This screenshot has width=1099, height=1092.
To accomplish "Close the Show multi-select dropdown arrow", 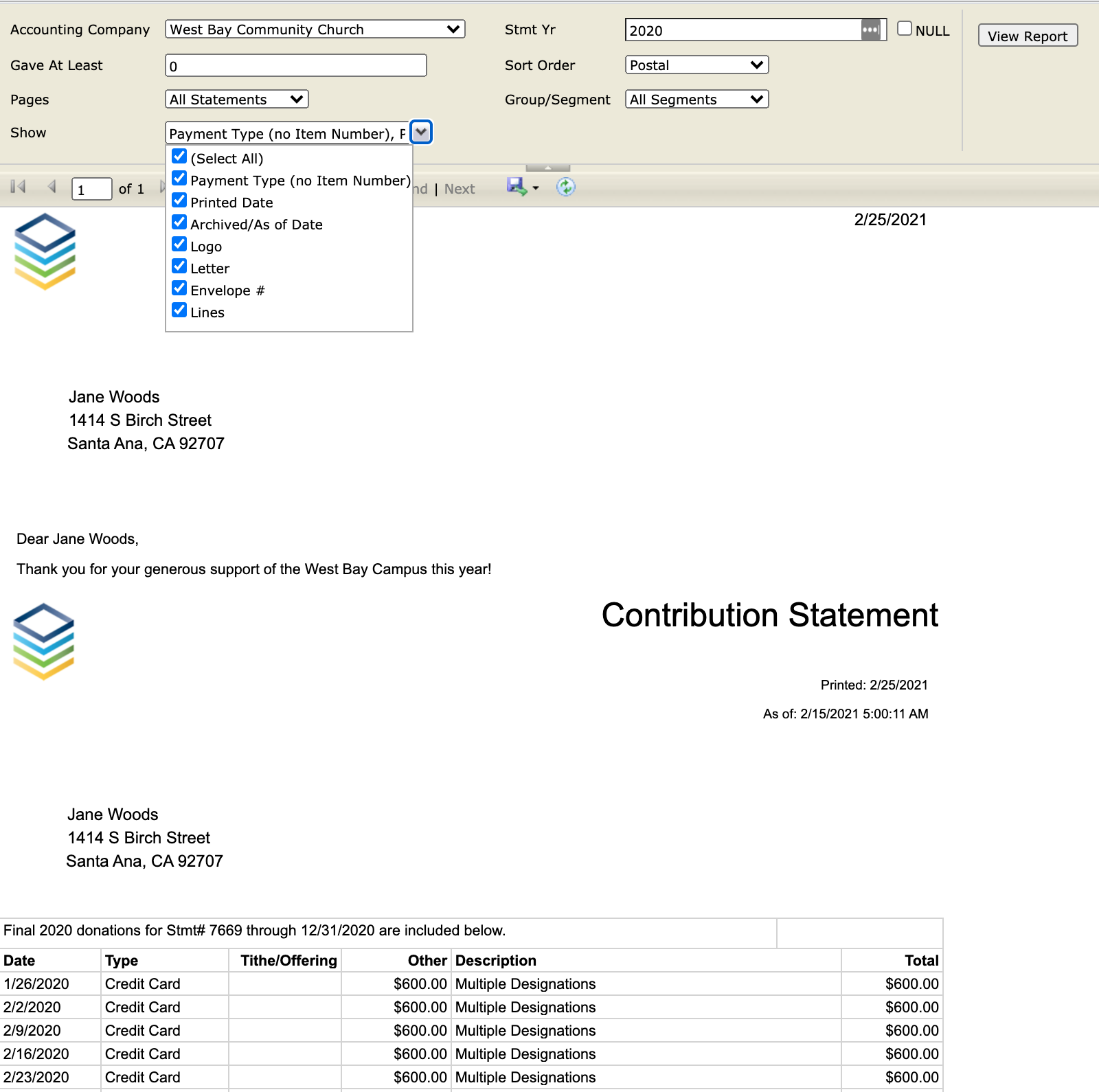I will [421, 132].
